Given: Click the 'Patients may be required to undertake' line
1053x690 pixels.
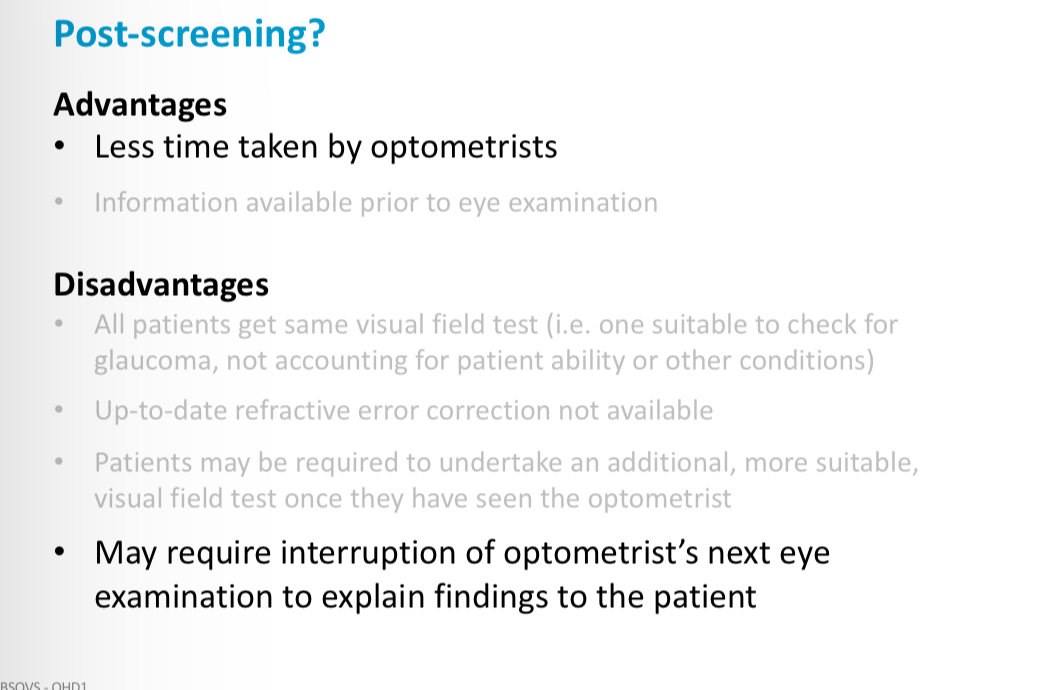Looking at the screenshot, I should (506, 463).
